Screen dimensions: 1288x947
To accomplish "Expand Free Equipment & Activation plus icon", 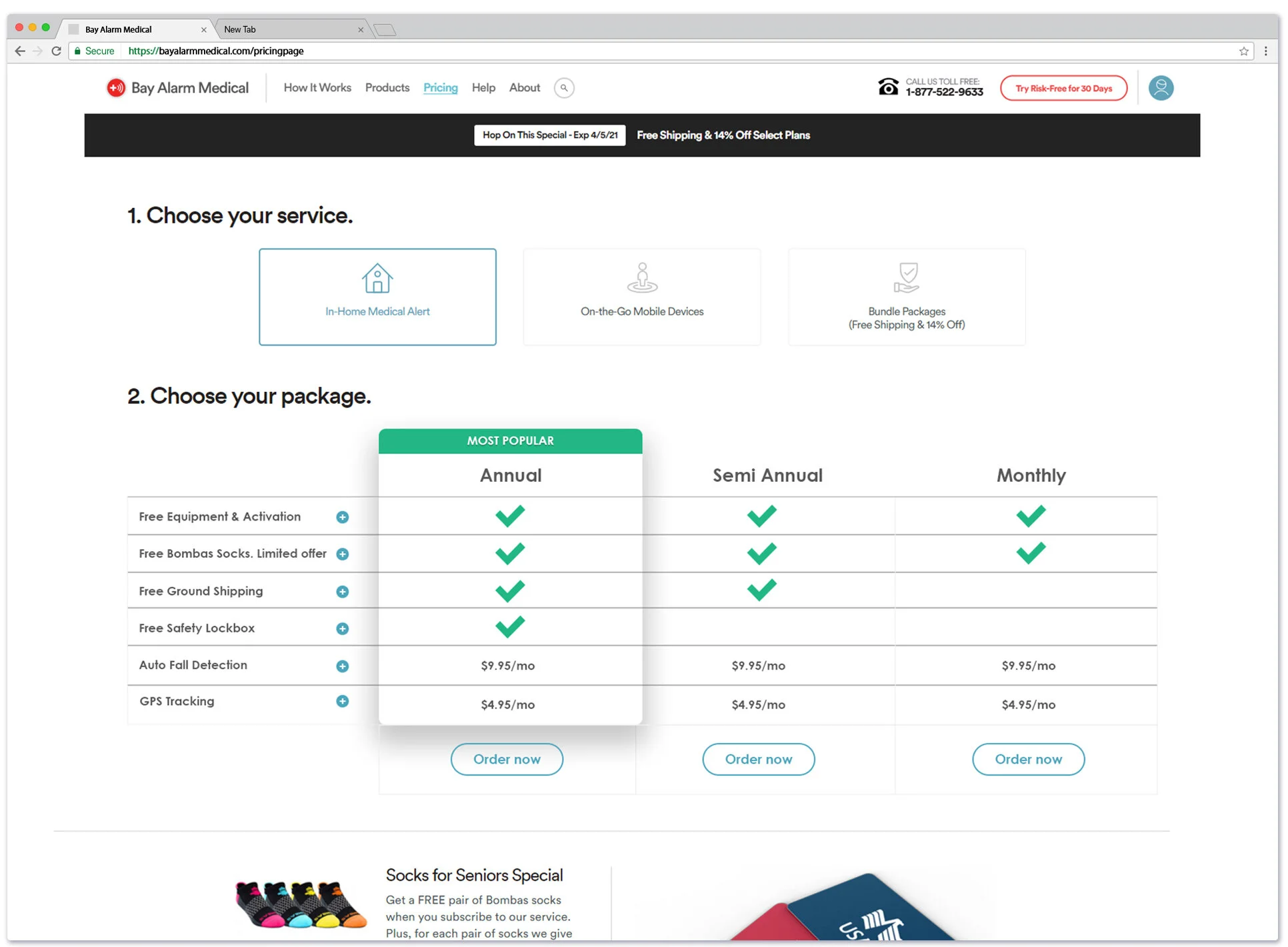I will 342,517.
